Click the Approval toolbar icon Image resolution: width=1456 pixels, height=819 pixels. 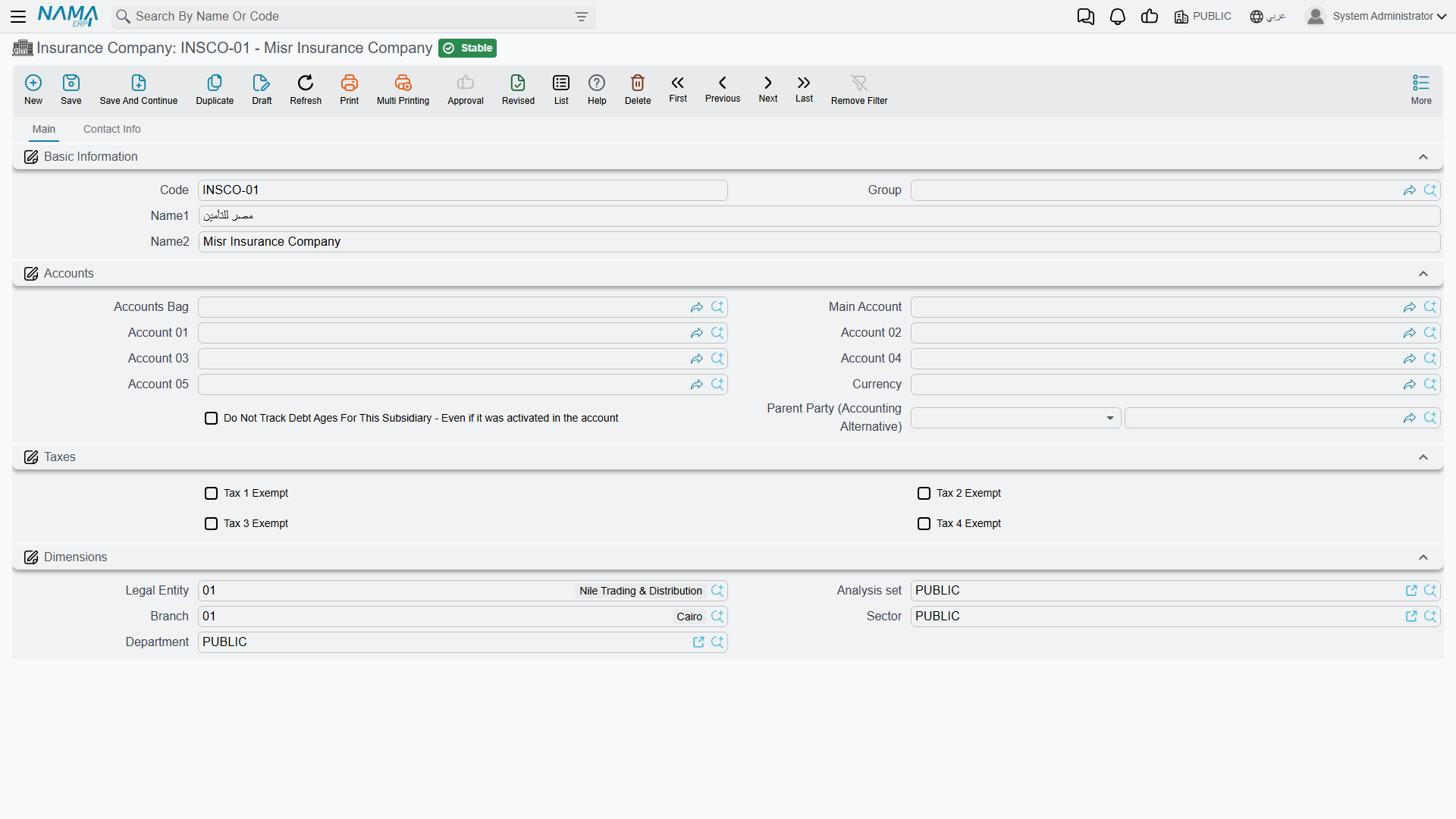[466, 89]
